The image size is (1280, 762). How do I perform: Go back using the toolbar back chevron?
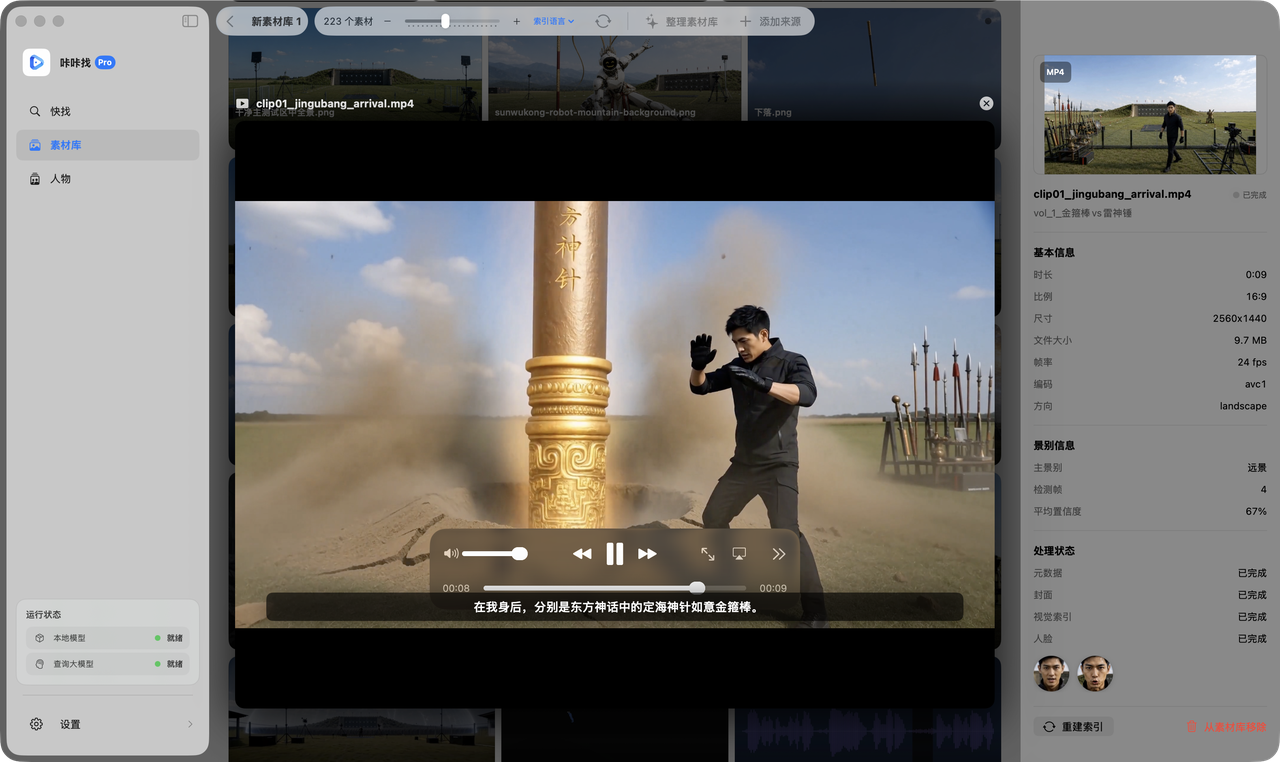(x=231, y=21)
